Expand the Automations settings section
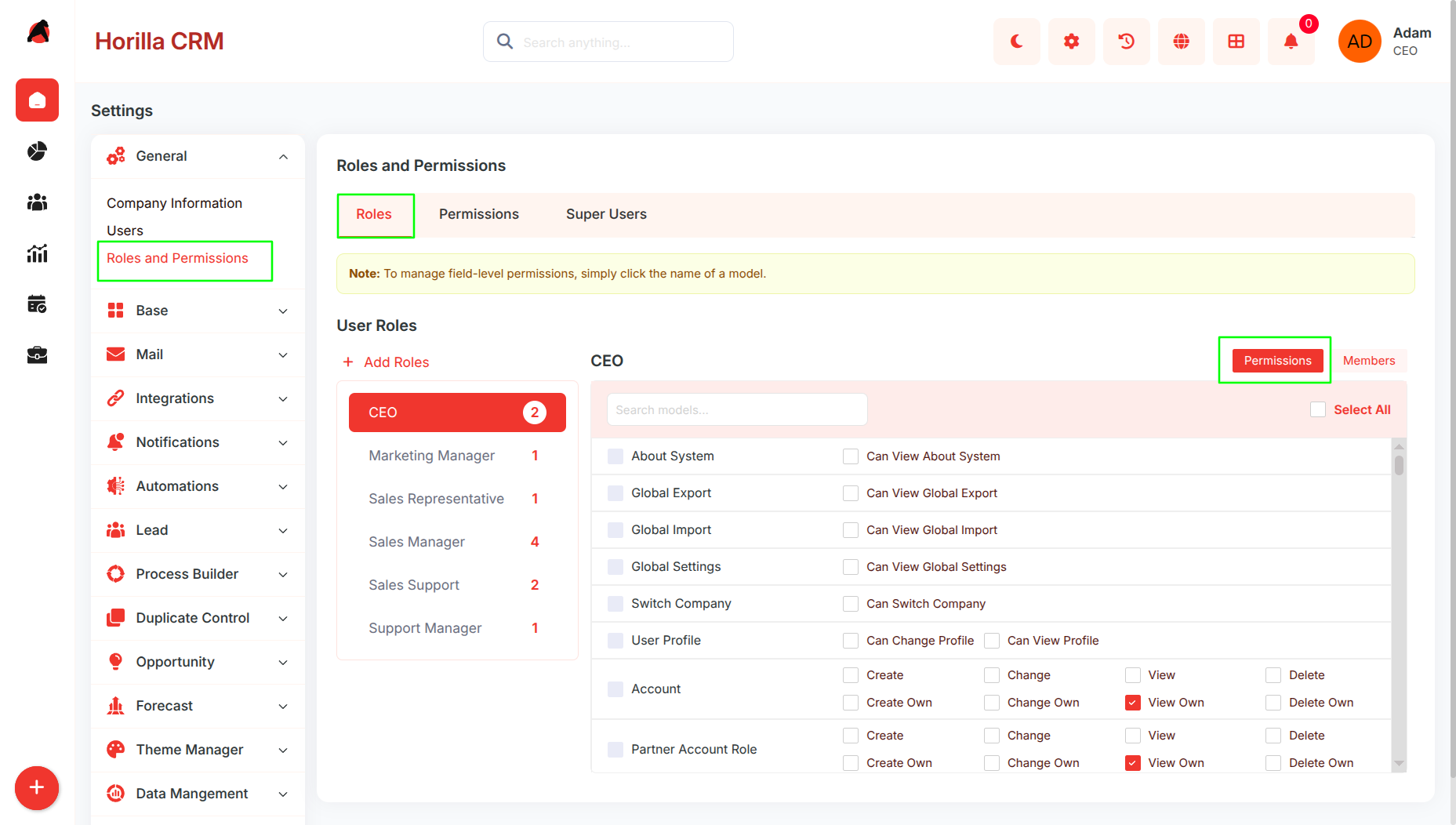The height and width of the screenshot is (825, 1456). tap(198, 486)
